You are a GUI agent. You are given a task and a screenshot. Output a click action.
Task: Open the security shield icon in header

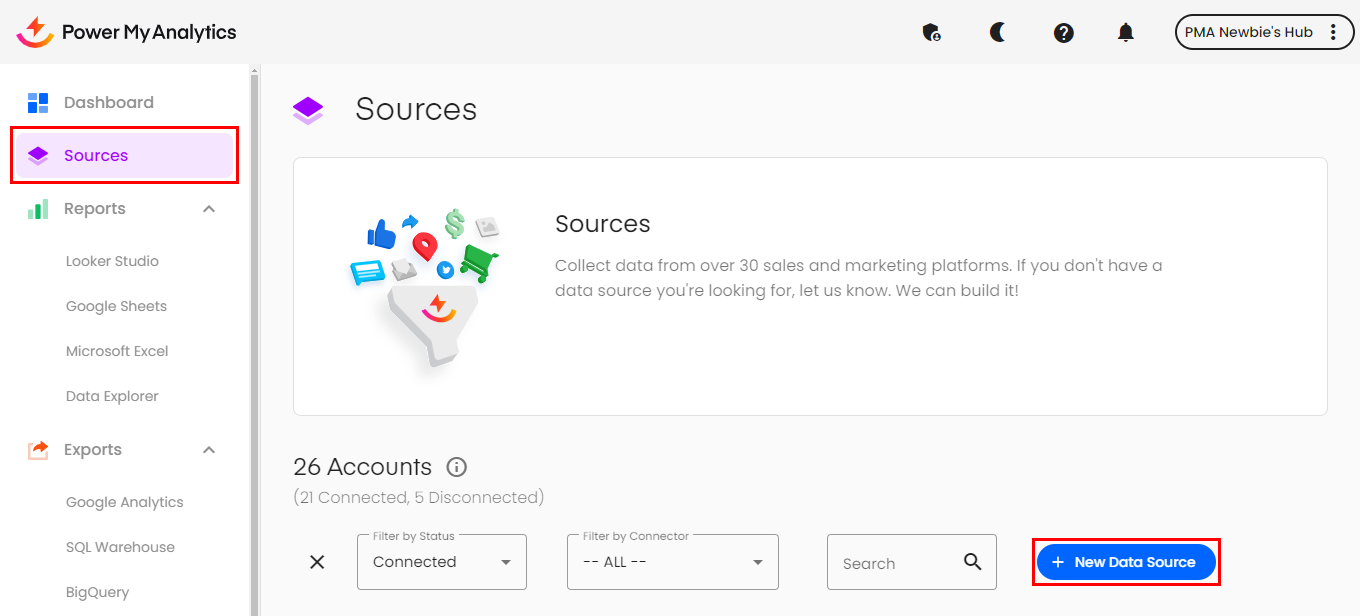(931, 33)
